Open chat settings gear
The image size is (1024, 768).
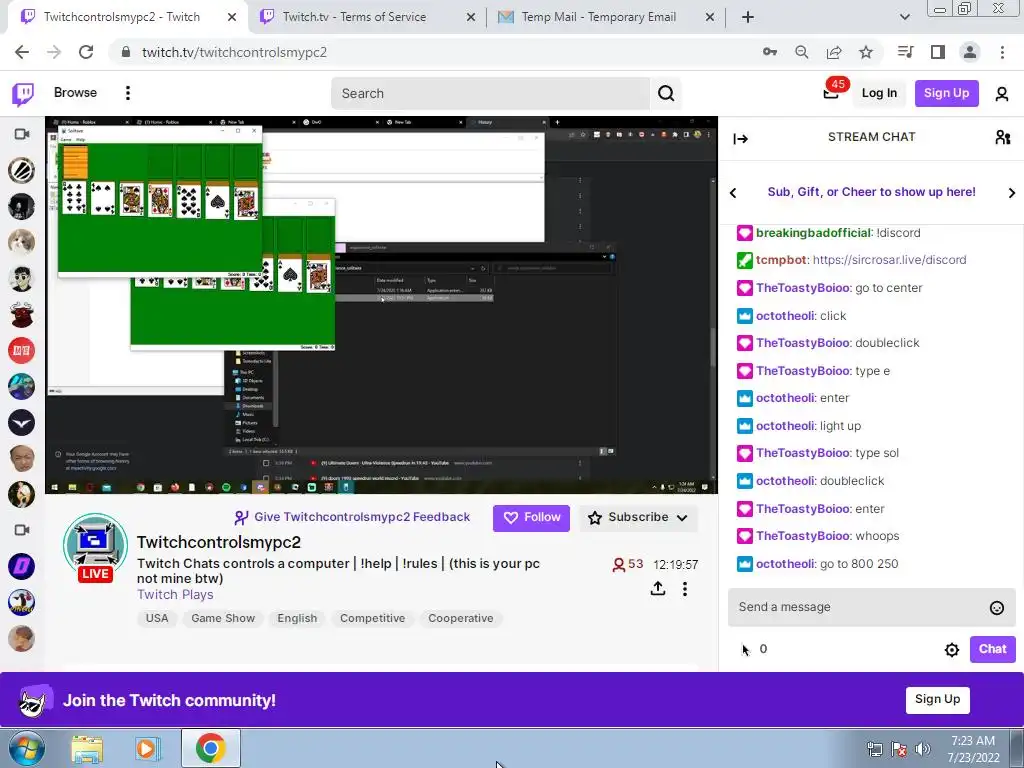[x=952, y=650]
